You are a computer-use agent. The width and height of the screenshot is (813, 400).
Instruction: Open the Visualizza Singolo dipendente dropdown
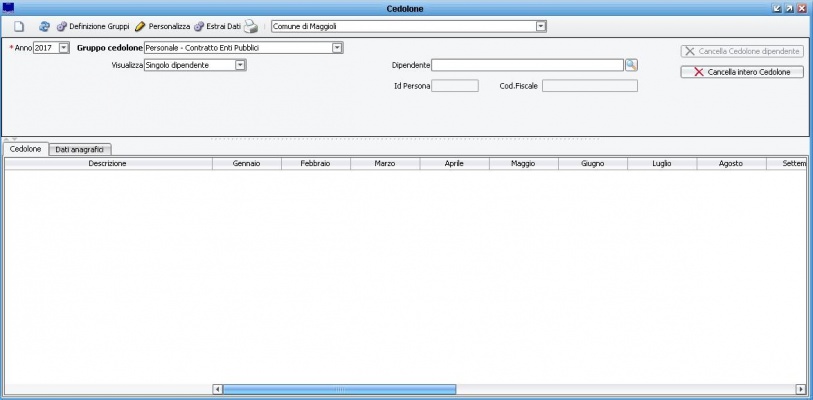coord(240,65)
